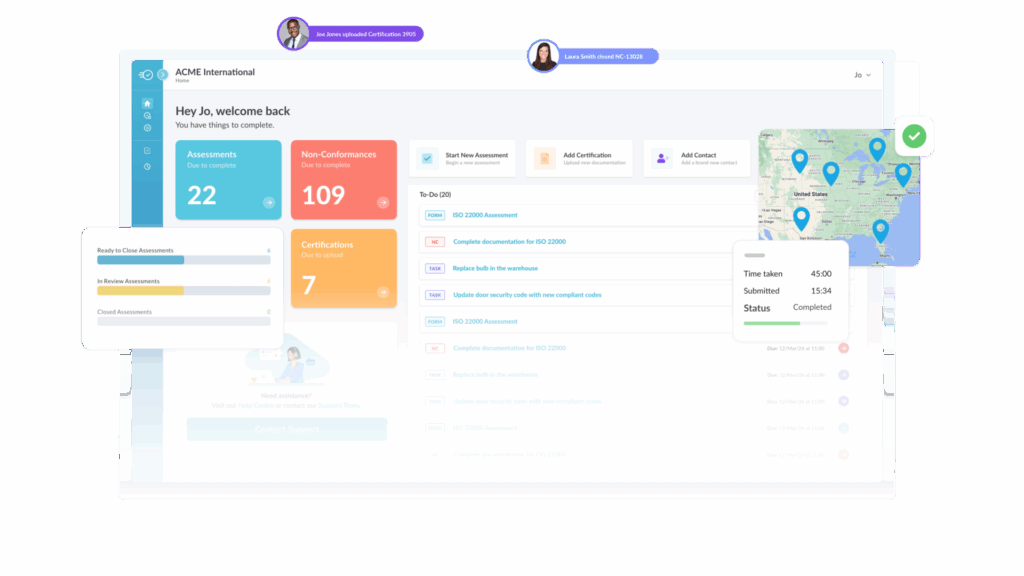This screenshot has width=1024, height=576.
Task: Open the Certifications card arrow
Action: pyautogui.click(x=383, y=292)
